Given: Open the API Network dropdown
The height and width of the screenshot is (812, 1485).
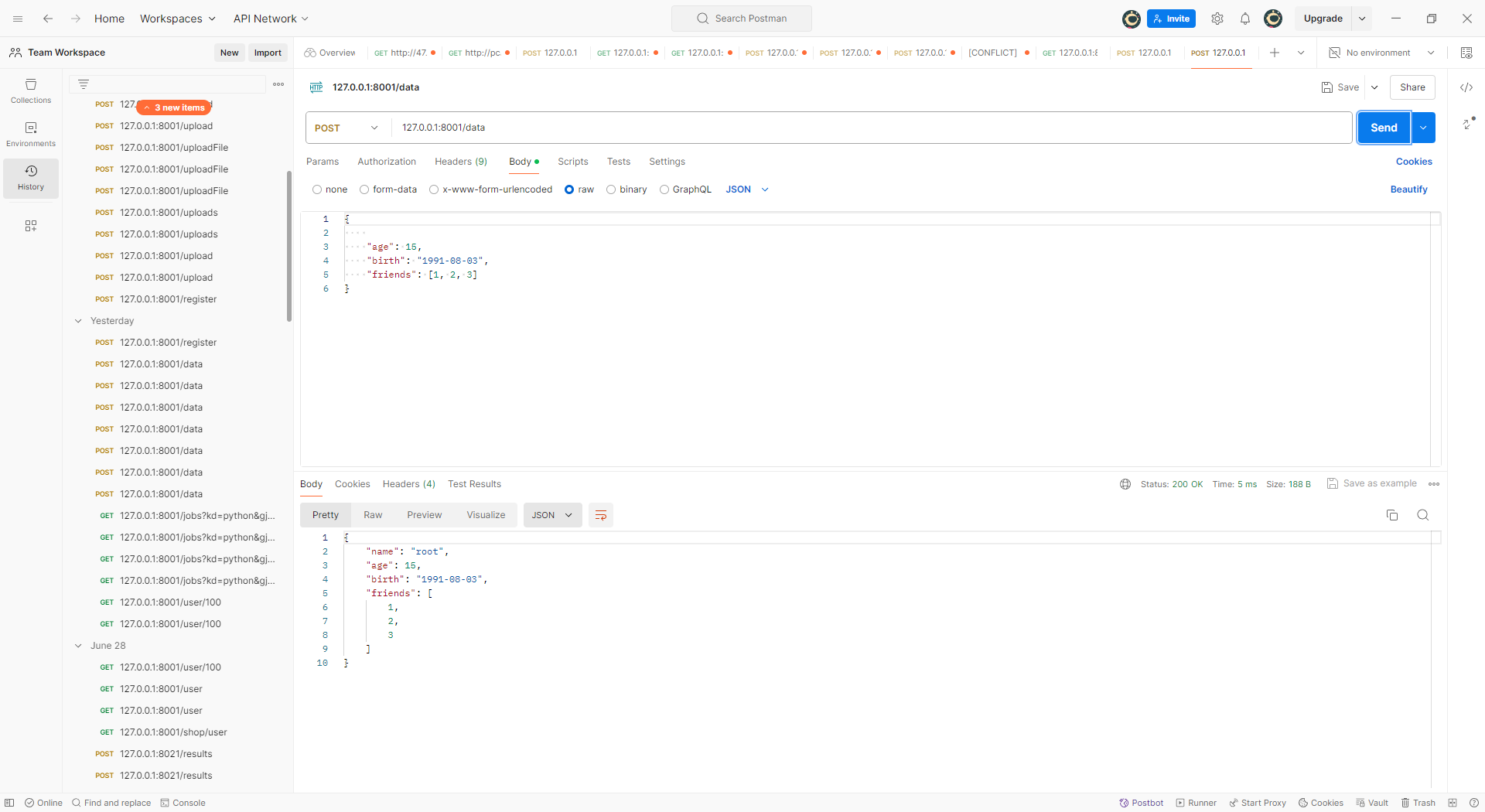Looking at the screenshot, I should coord(271,19).
